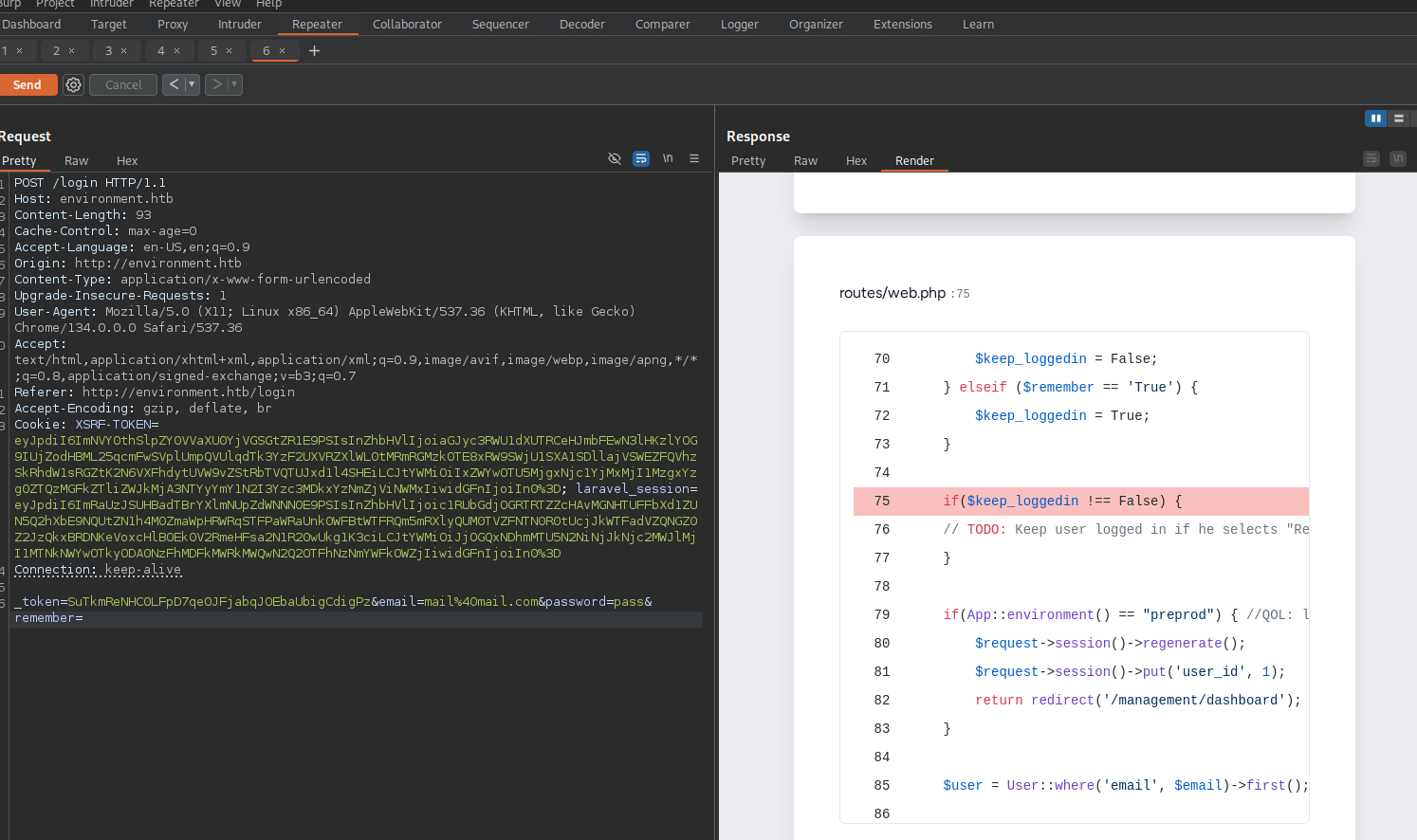The image size is (1417, 840).
Task: Close Repeater tab 4
Action: (x=176, y=50)
